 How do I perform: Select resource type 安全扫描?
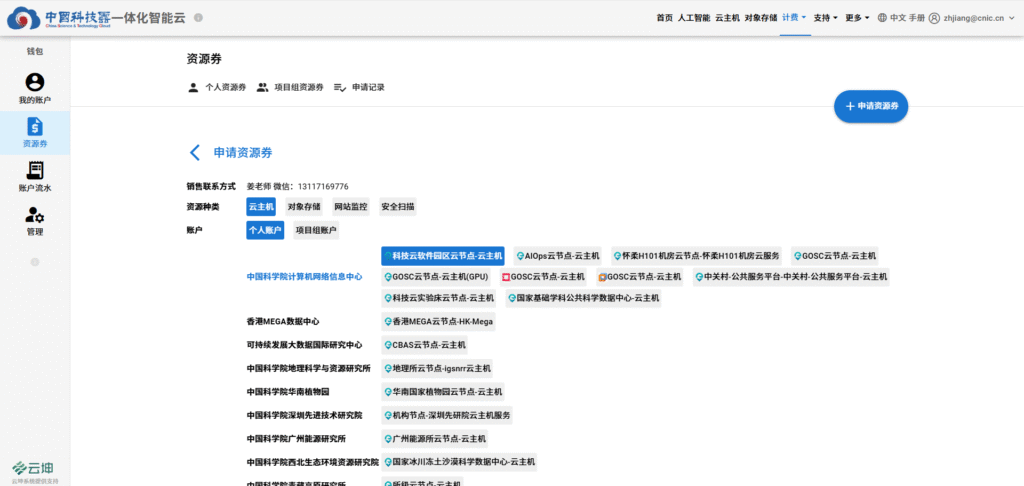point(398,207)
